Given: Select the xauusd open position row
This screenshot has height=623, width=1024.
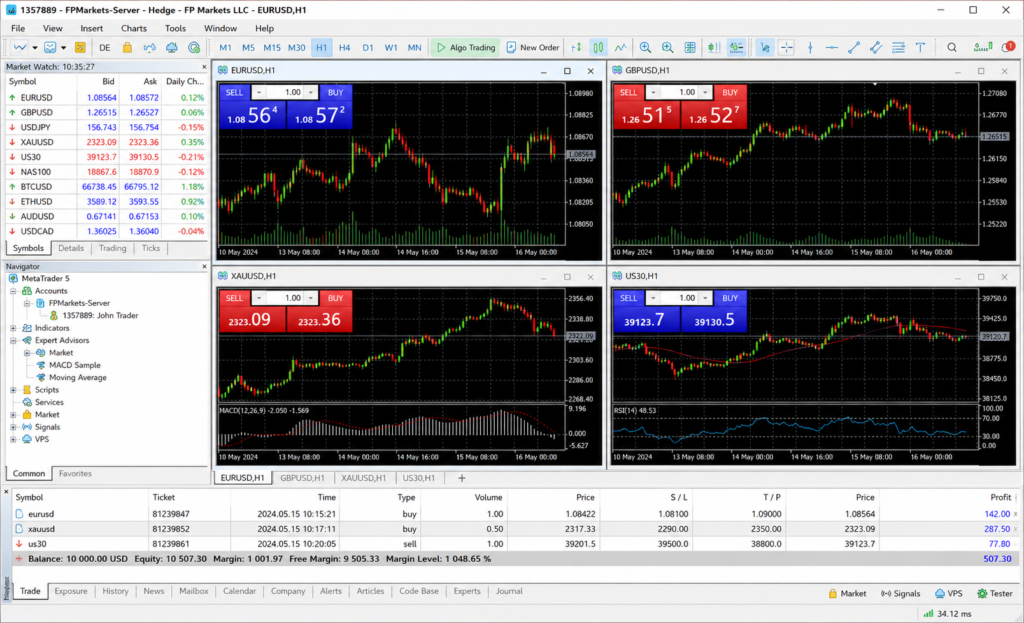Looking at the screenshot, I should tap(515, 529).
